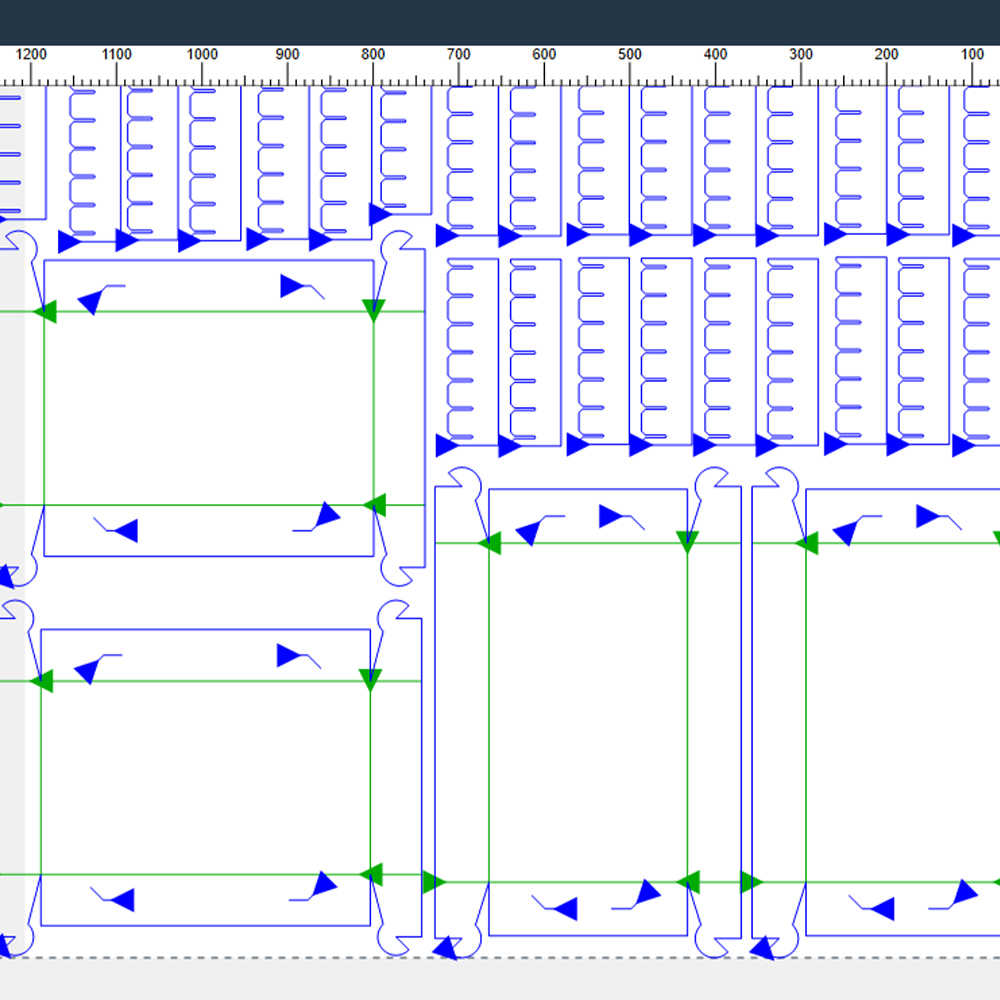
Task: Click the 300 mark on the ruler
Action: pos(801,54)
